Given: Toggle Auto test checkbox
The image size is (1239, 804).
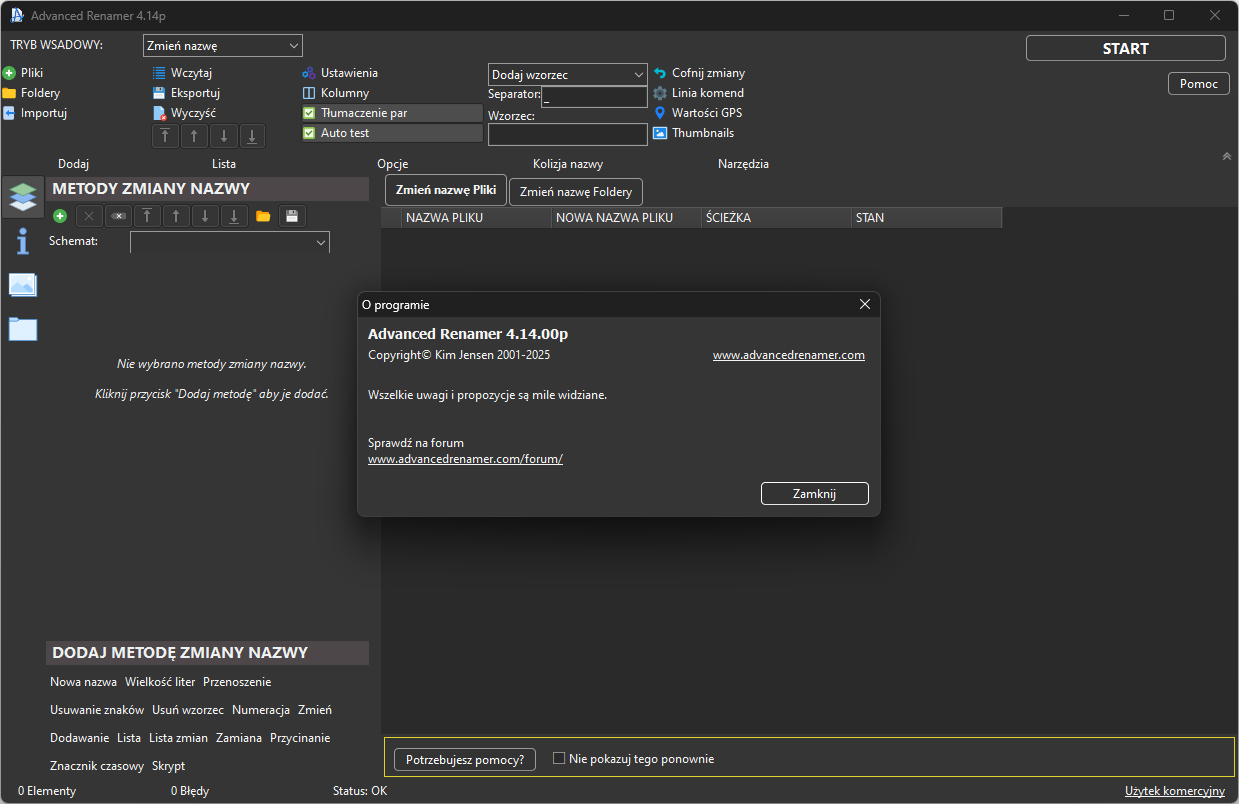Looking at the screenshot, I should [309, 133].
